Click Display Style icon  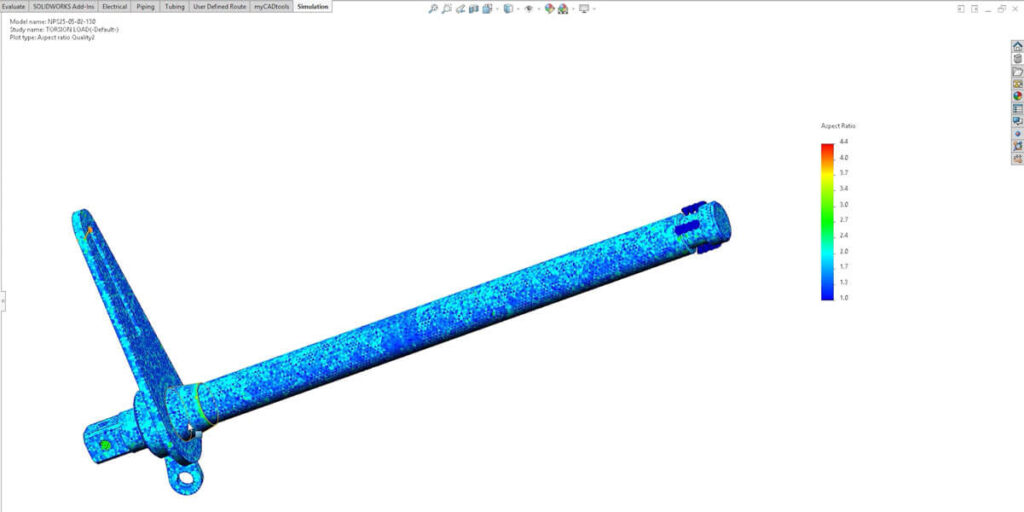(508, 8)
